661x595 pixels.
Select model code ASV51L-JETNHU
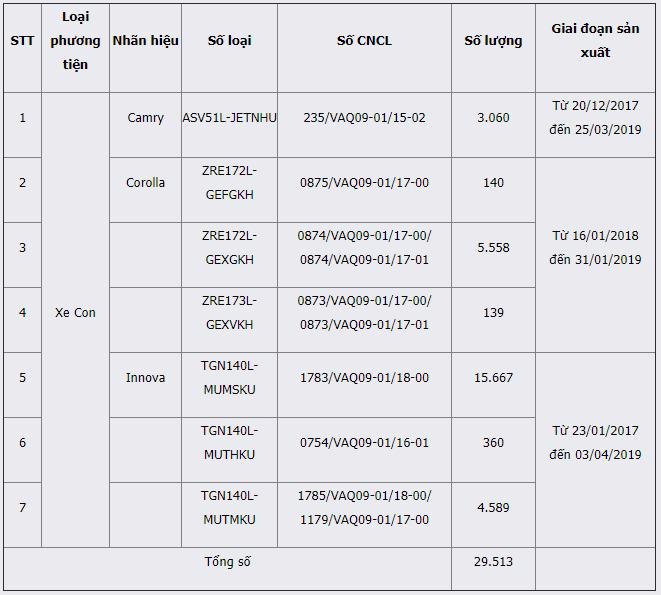[x=229, y=118]
